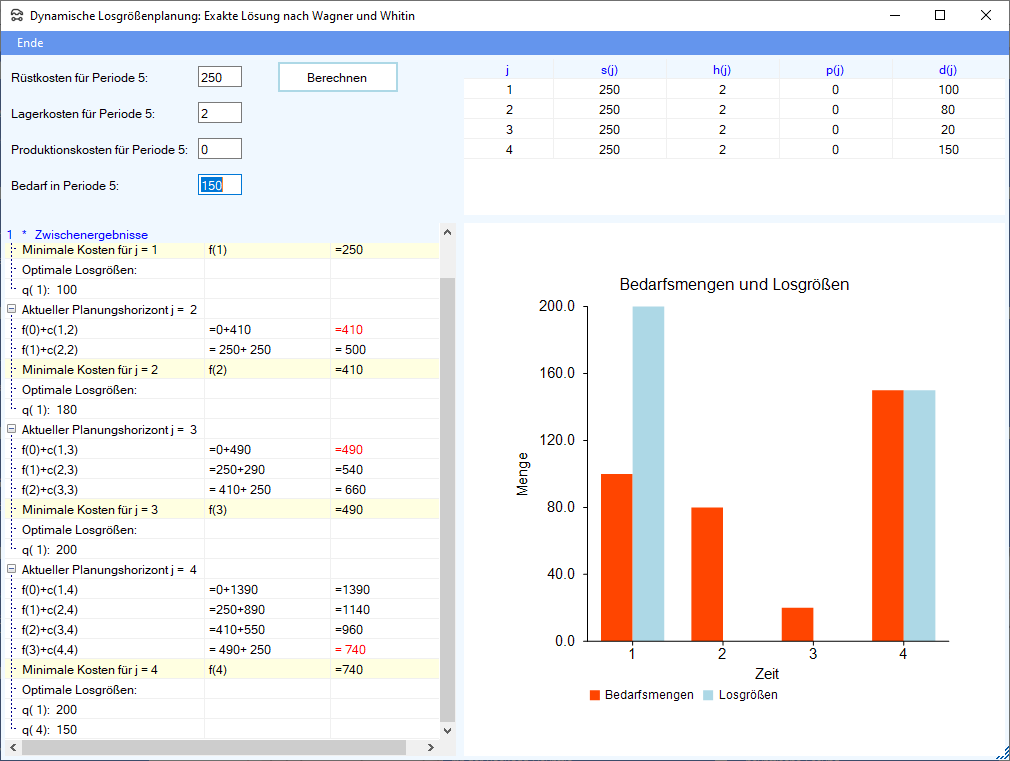Viewport: 1010px width, 761px height.
Task: Click the Rüstkosten für Periode 5 field
Action: click(x=220, y=77)
